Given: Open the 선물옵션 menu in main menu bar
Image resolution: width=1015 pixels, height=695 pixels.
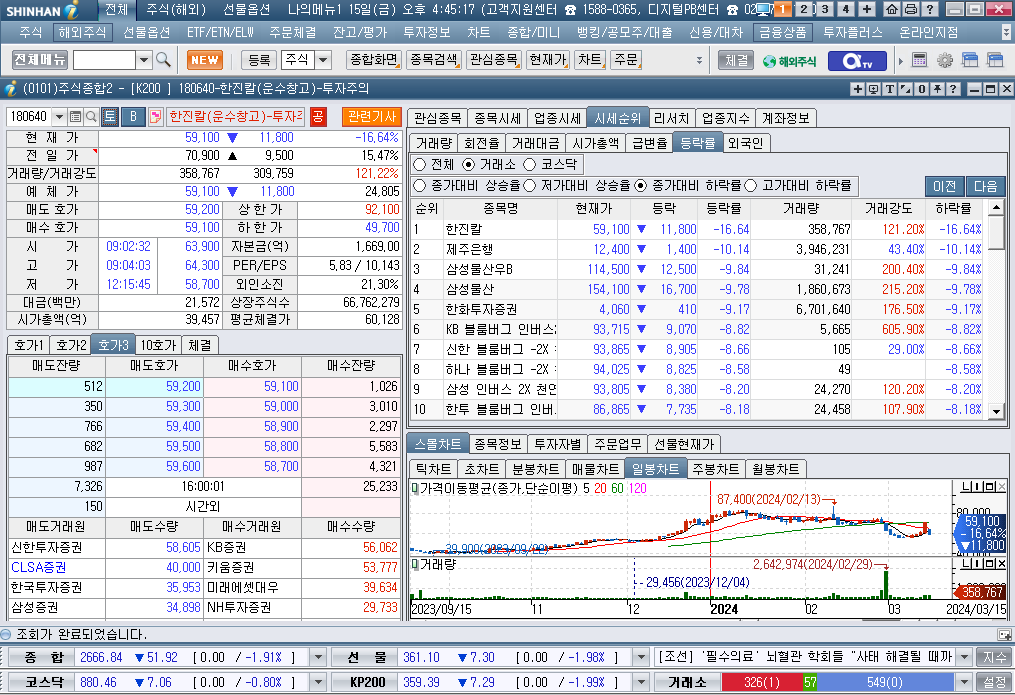Looking at the screenshot, I should 146,32.
